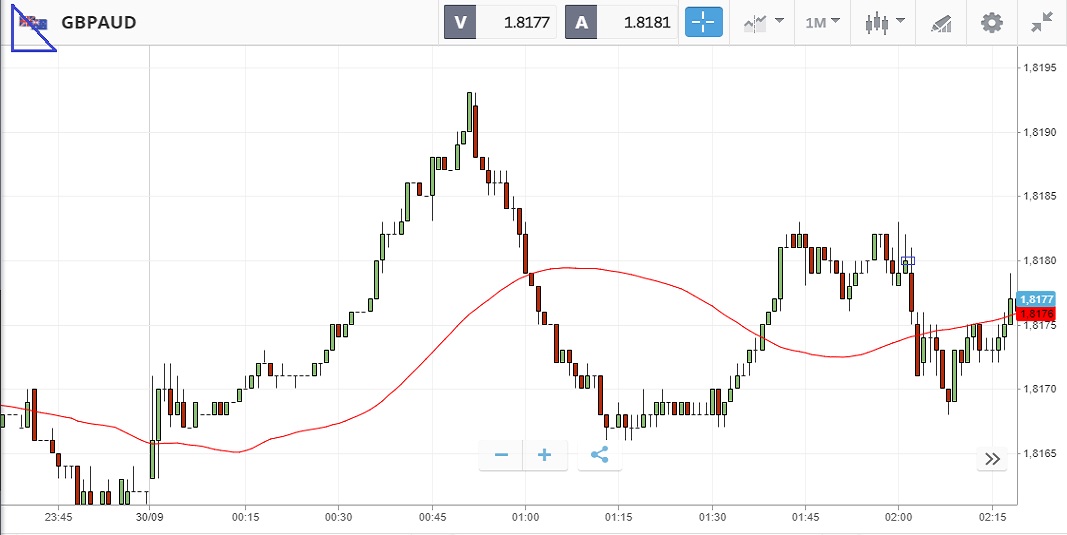Click the red 1,8176 moving average label
This screenshot has height=535, width=1067.
click(x=1036, y=314)
